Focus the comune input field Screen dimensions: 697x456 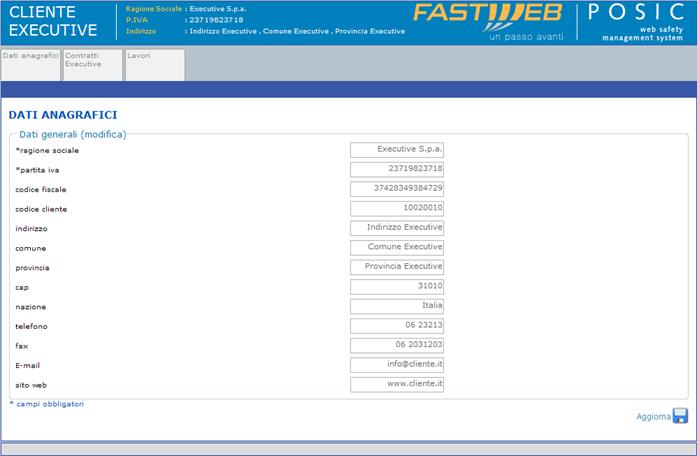pos(397,248)
